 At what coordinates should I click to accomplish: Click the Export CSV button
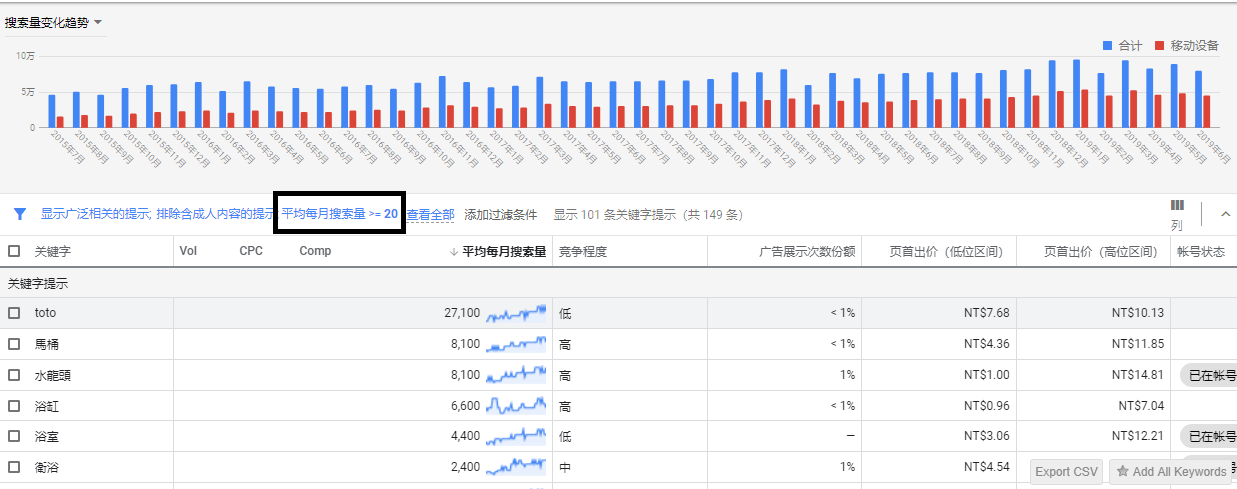1066,472
